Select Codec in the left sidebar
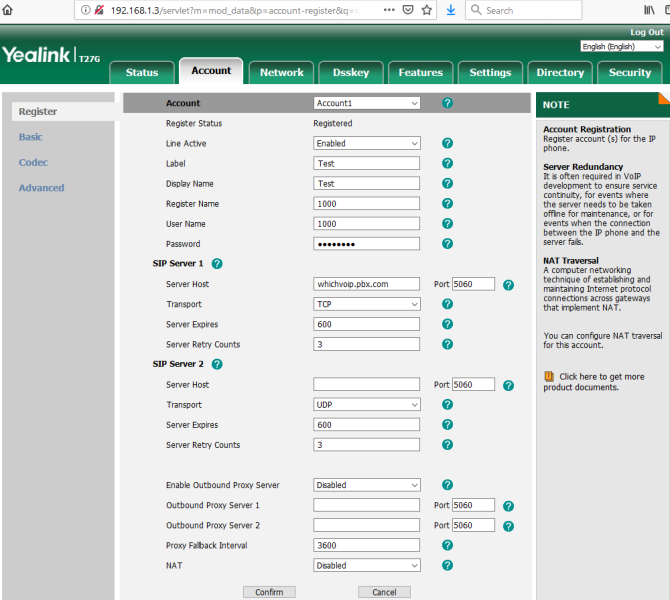 pos(33,162)
